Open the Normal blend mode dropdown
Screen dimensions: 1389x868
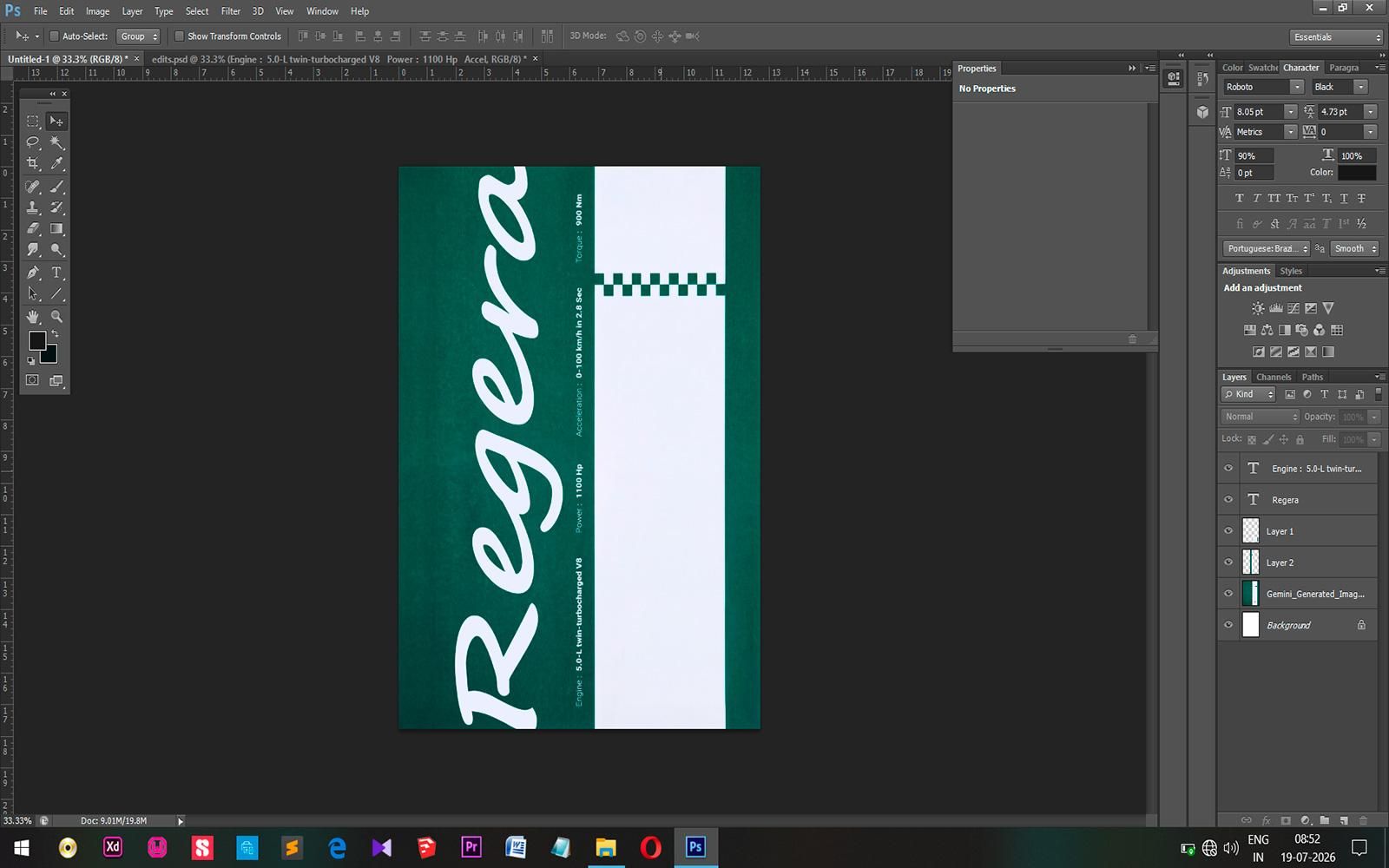click(x=1260, y=417)
